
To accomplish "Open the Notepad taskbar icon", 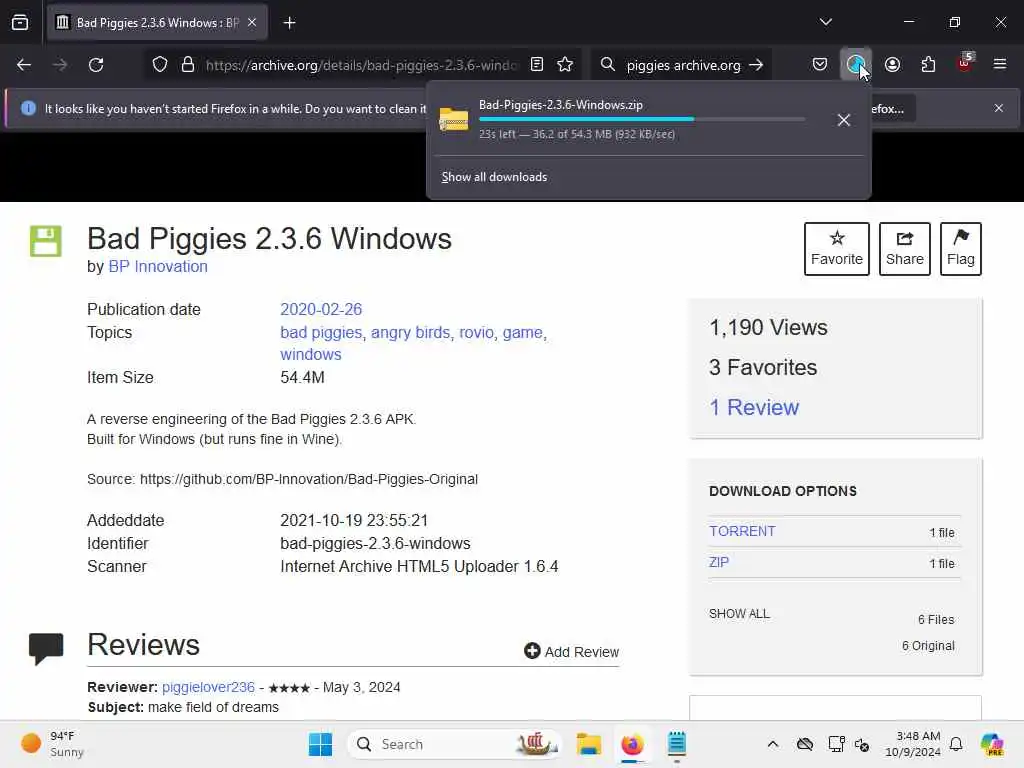I will click(x=677, y=744).
